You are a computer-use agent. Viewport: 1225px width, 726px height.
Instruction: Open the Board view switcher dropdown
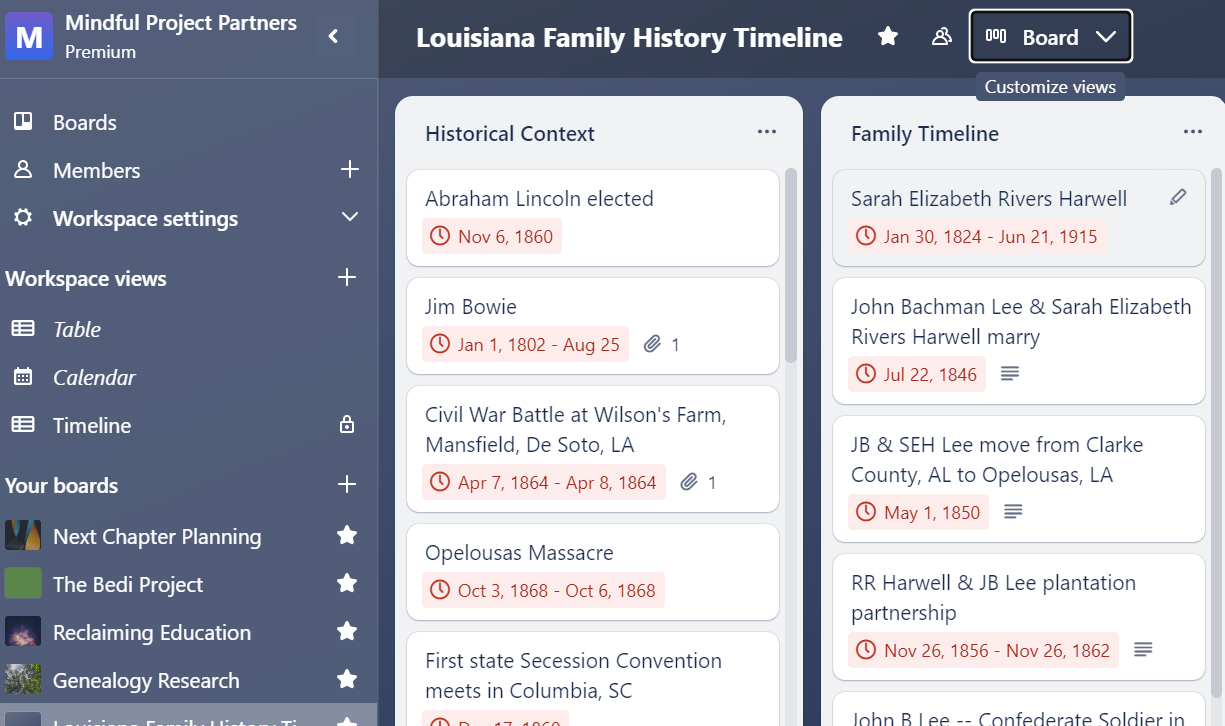tap(1050, 36)
